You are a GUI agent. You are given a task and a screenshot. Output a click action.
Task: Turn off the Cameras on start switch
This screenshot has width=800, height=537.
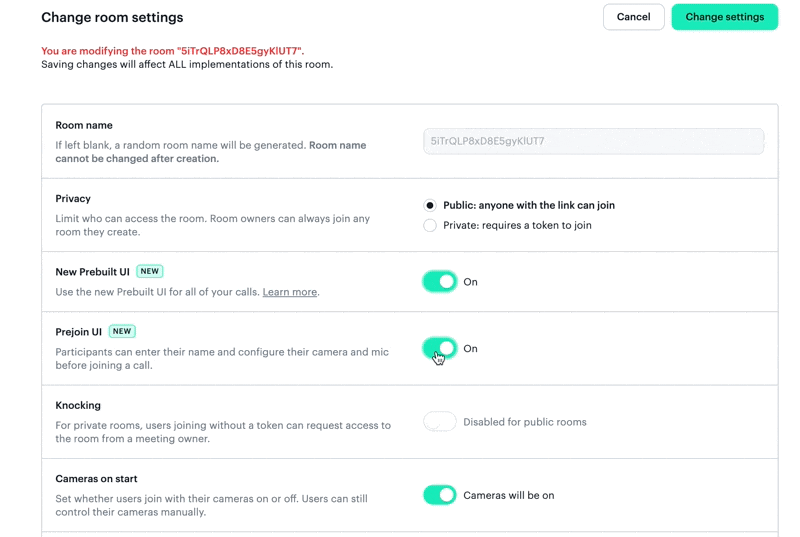(x=439, y=495)
